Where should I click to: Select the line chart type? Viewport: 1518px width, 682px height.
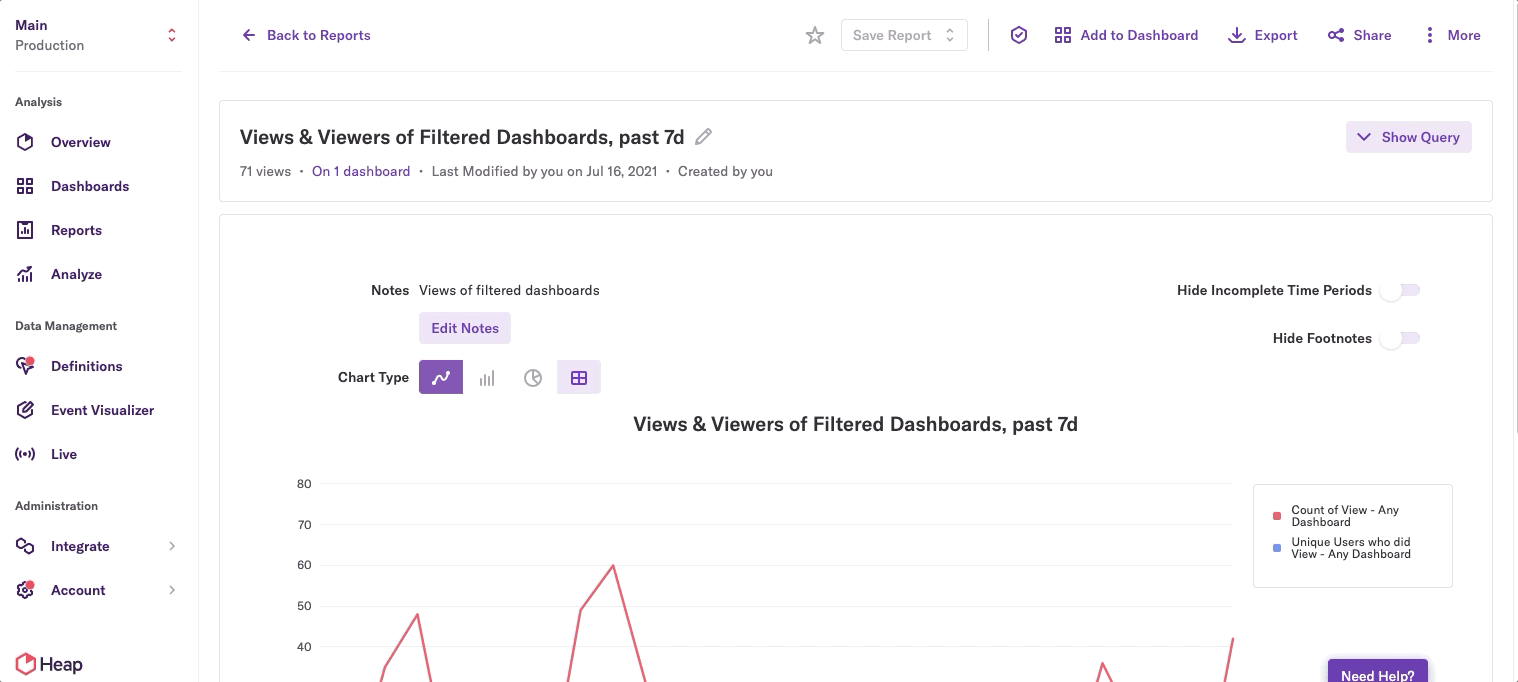pos(441,377)
